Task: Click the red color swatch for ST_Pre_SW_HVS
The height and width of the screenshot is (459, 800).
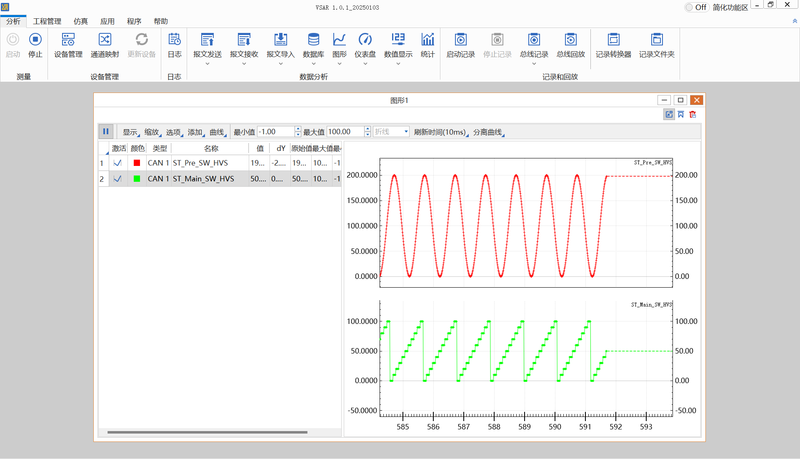Action: (137, 163)
